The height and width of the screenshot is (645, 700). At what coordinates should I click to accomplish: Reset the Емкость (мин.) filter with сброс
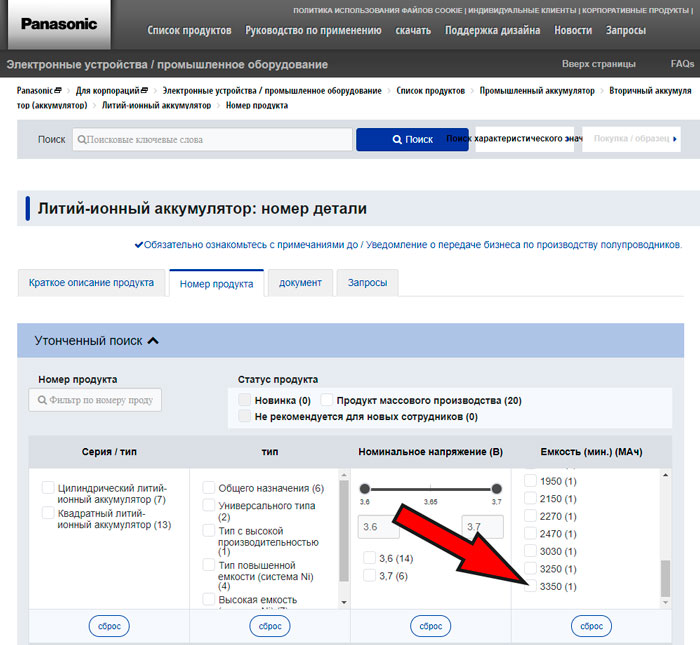[591, 626]
